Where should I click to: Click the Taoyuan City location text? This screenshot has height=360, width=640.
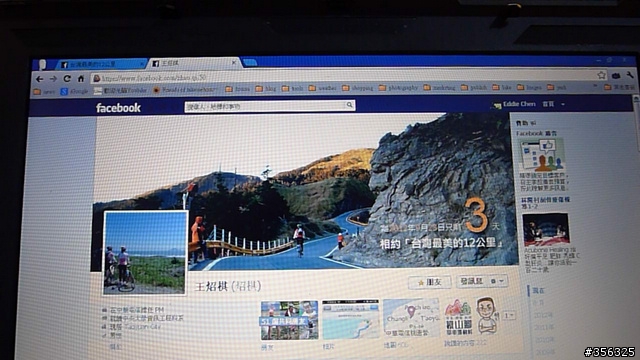coord(143,327)
